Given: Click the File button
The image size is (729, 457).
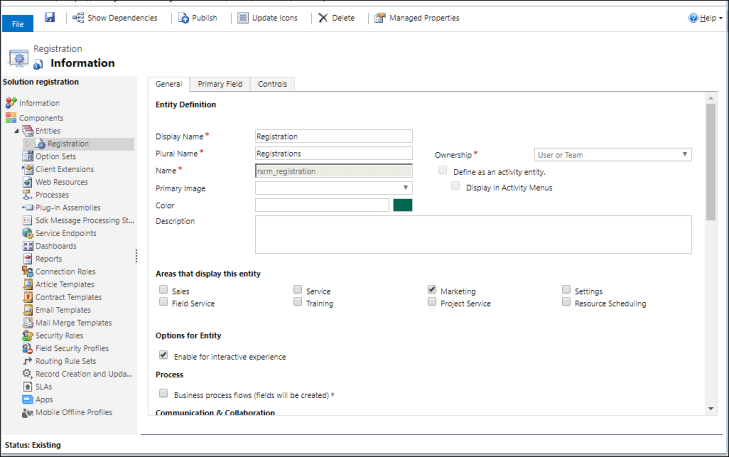Looking at the screenshot, I should coord(18,21).
